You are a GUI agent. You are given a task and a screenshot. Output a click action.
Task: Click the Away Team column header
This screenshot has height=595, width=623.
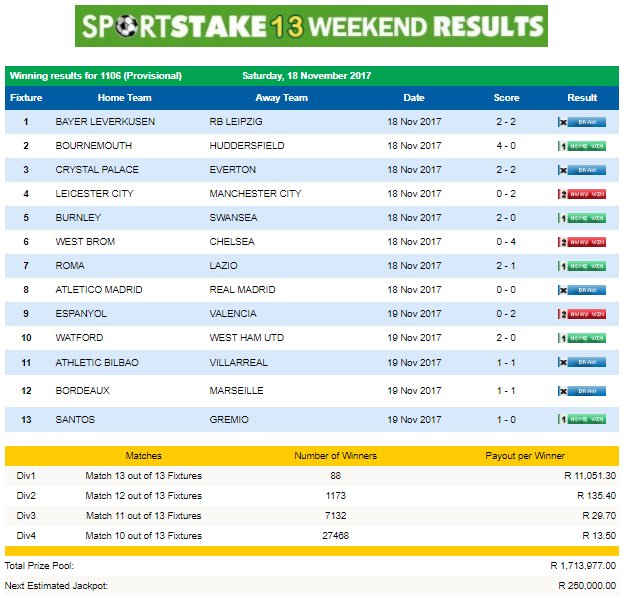click(x=282, y=98)
